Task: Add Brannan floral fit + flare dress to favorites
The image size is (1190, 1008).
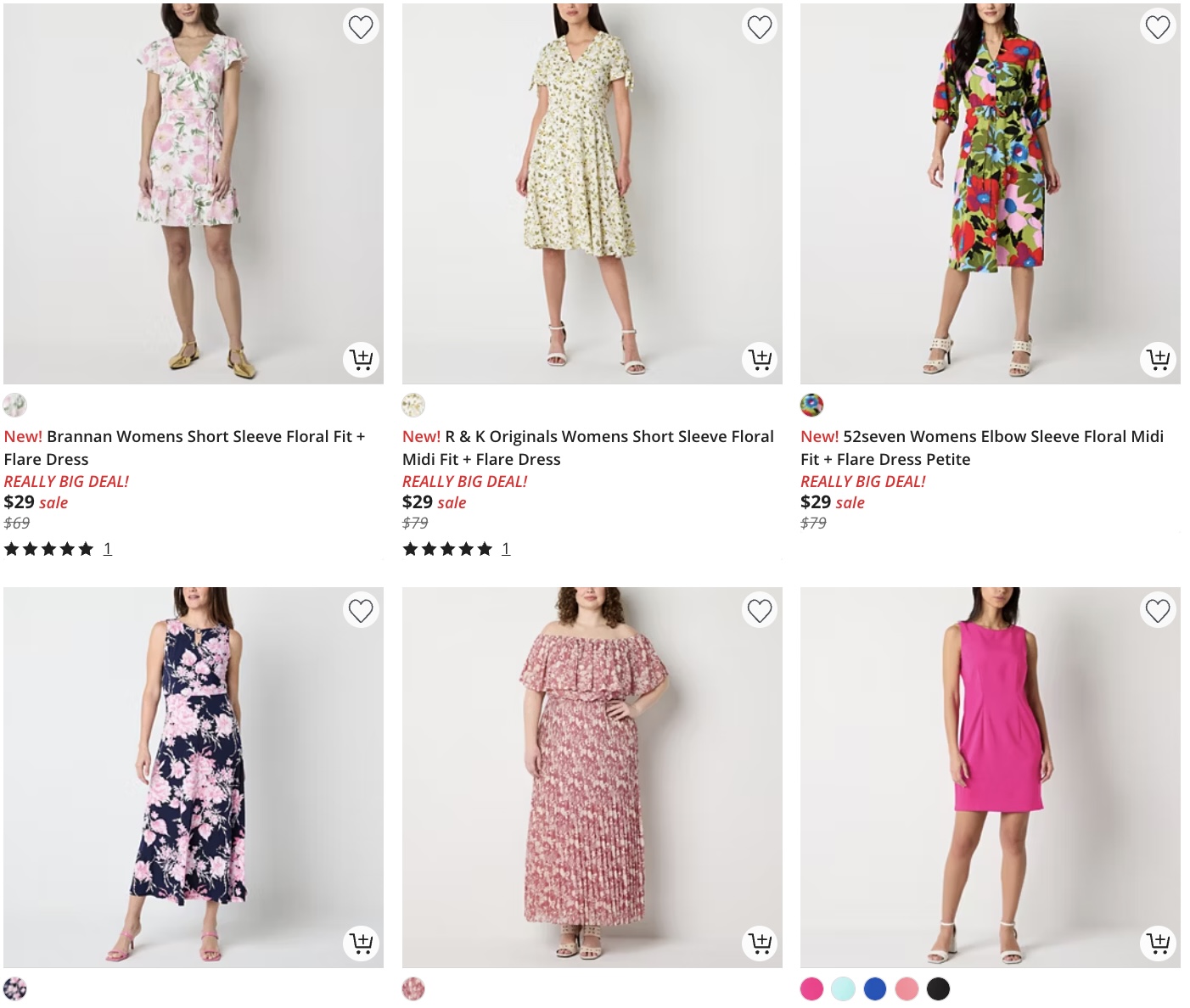Action: (361, 25)
